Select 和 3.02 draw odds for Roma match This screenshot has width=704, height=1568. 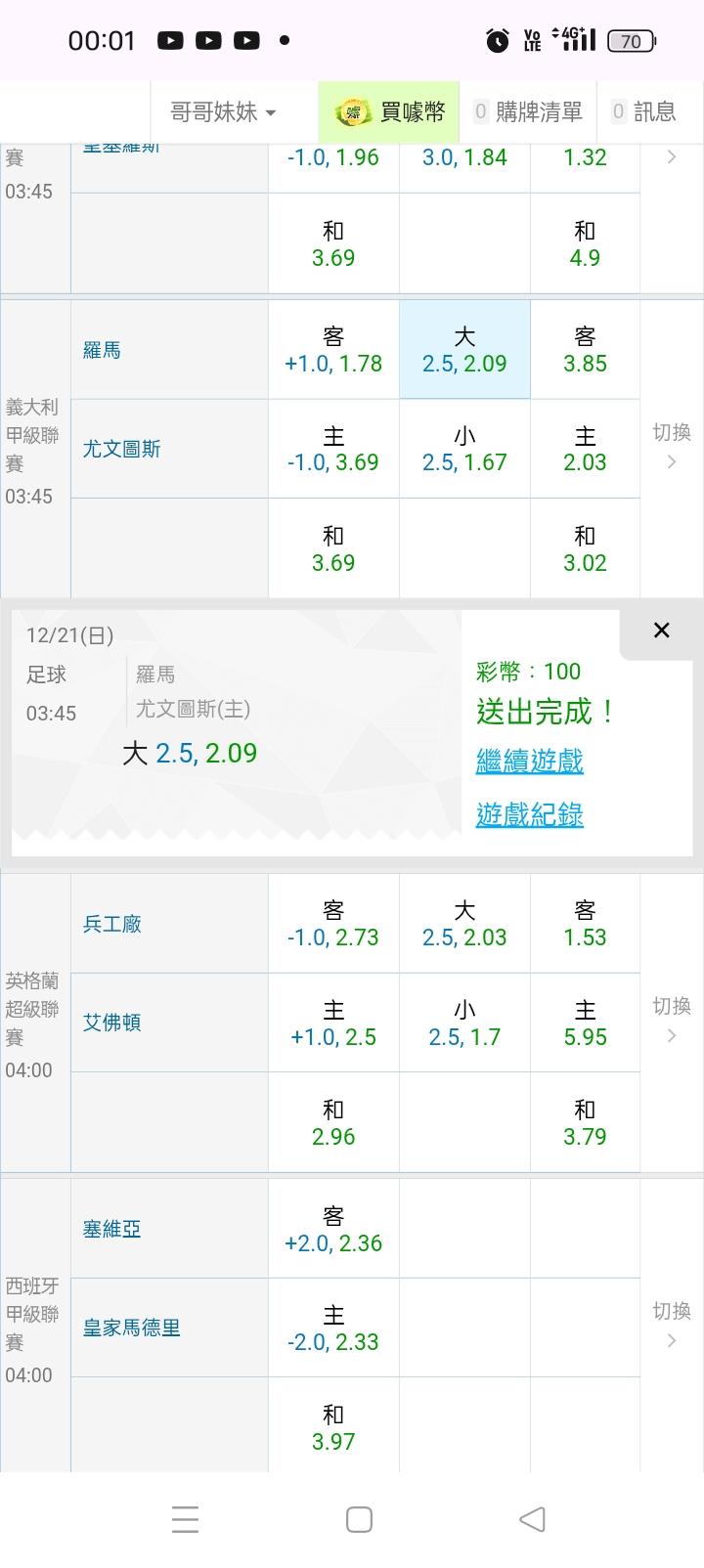coord(585,548)
